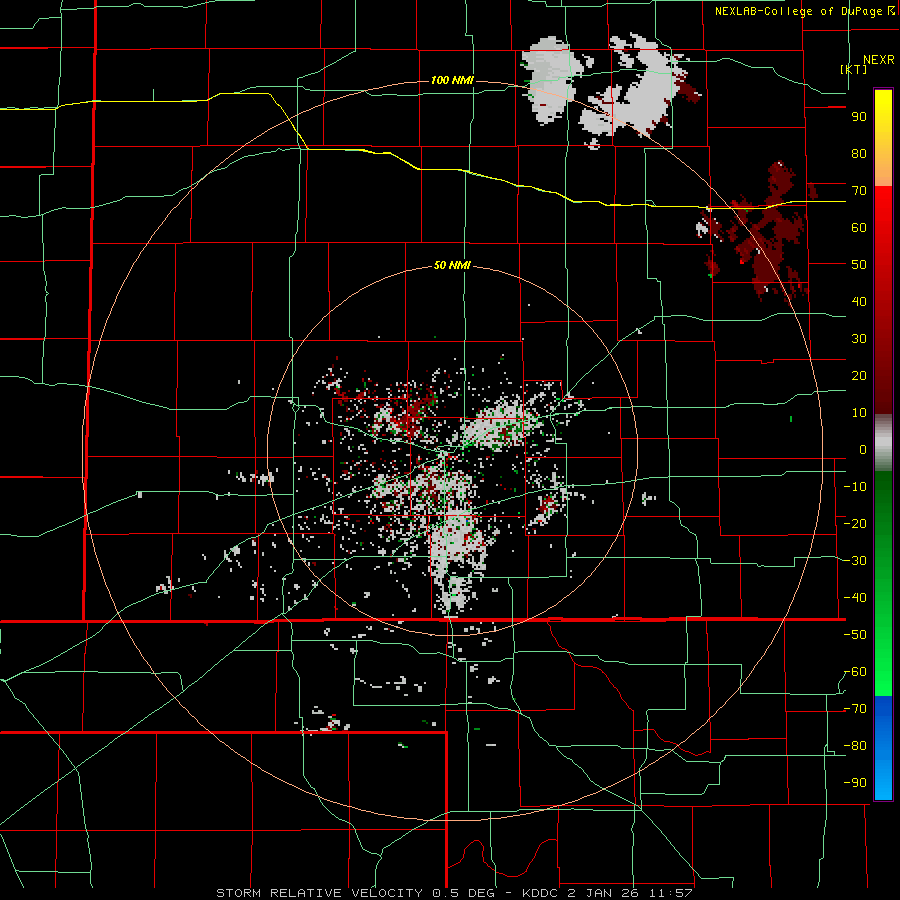Select the "NEXLAB-College of DuPage" header text

[800, 11]
